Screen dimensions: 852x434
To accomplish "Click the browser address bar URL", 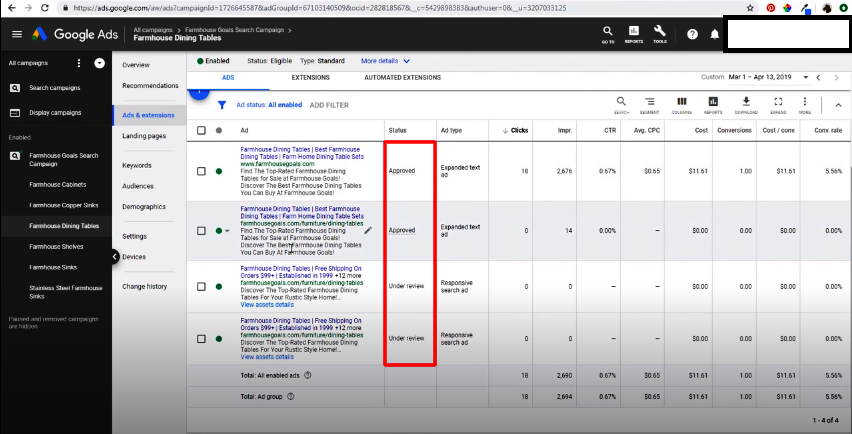I will [320, 8].
